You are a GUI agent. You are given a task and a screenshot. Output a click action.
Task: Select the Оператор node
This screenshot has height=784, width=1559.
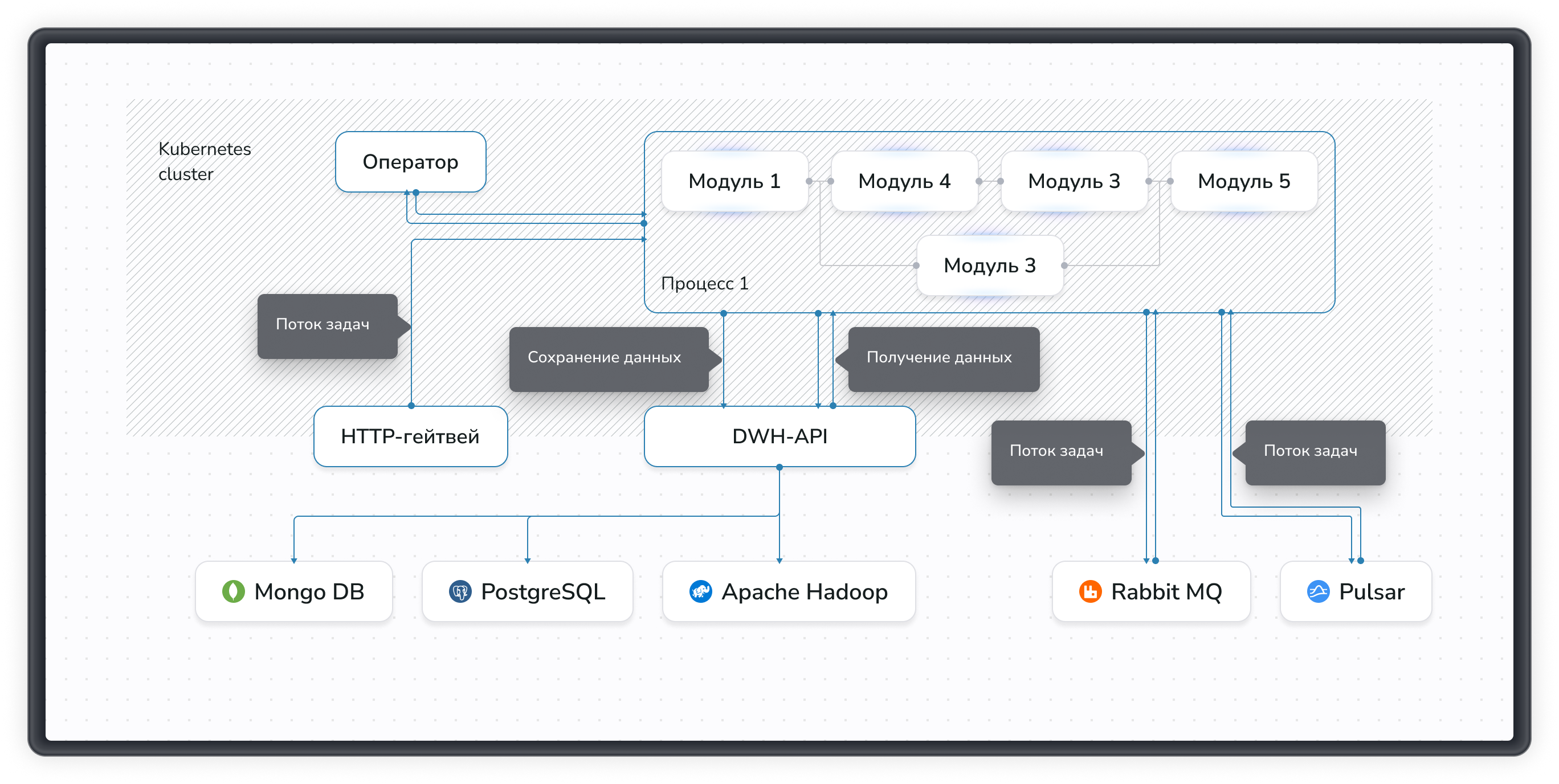(410, 162)
